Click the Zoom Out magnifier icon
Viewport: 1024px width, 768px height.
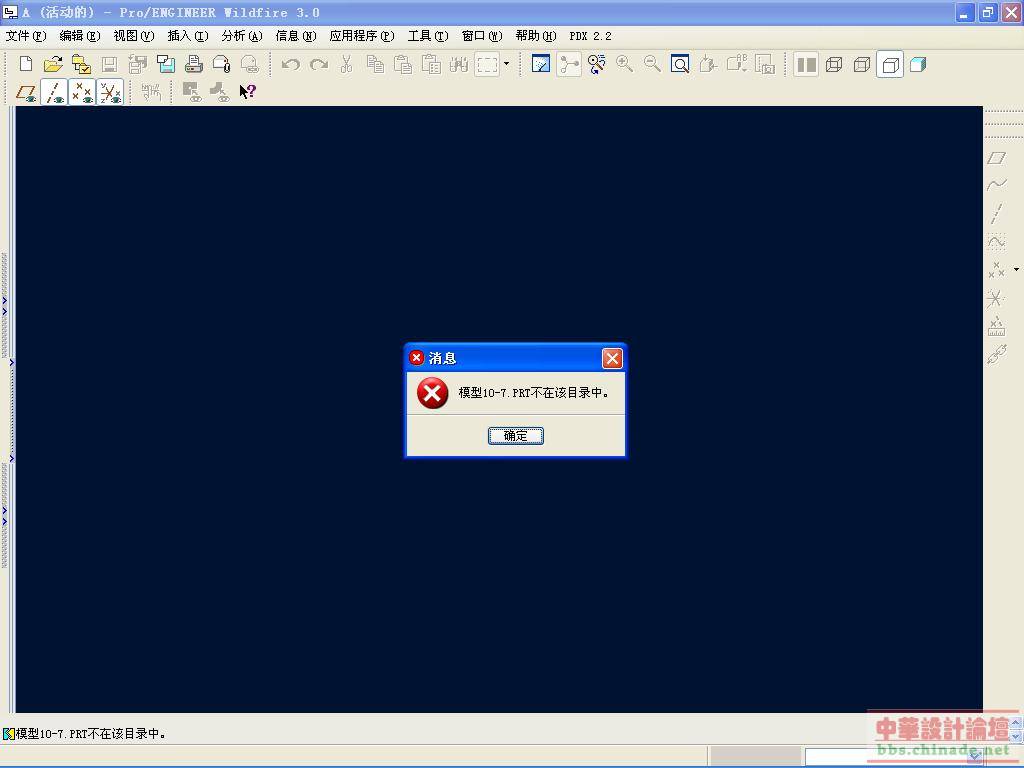(x=652, y=64)
